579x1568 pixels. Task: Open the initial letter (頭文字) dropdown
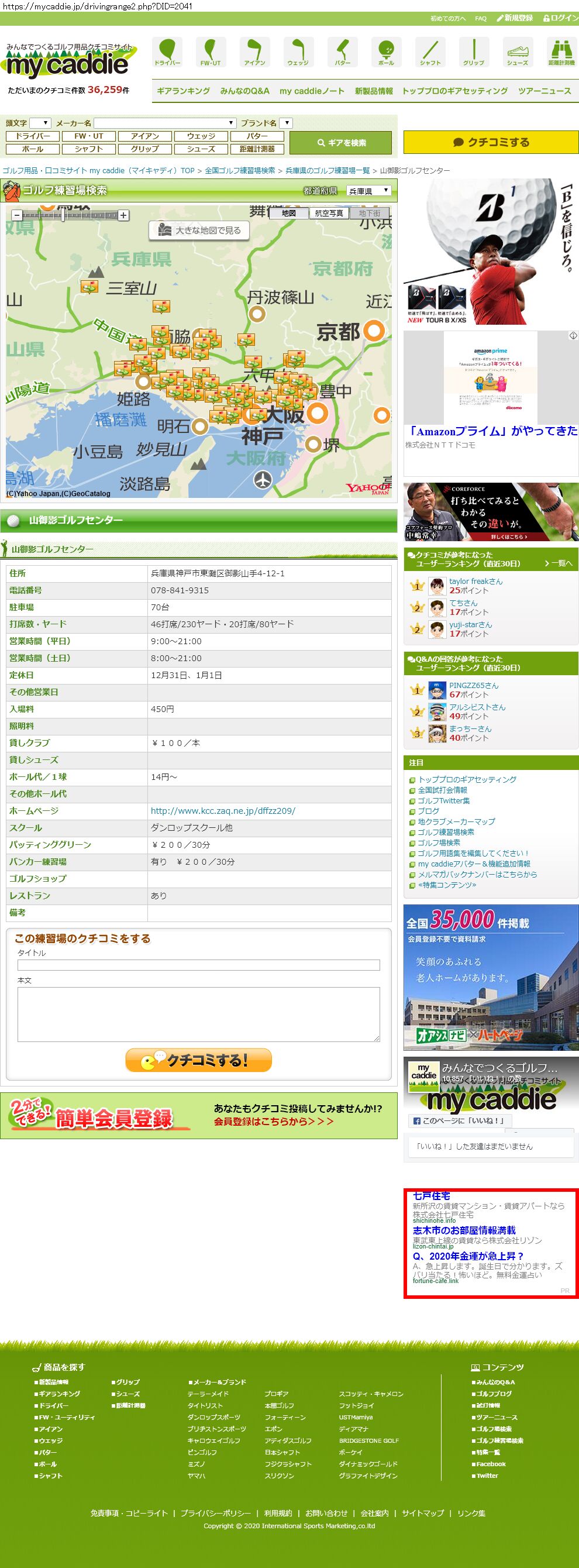(x=40, y=123)
